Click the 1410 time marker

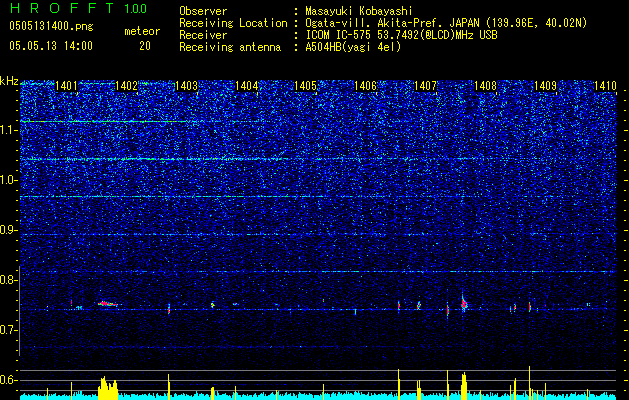click(x=605, y=86)
